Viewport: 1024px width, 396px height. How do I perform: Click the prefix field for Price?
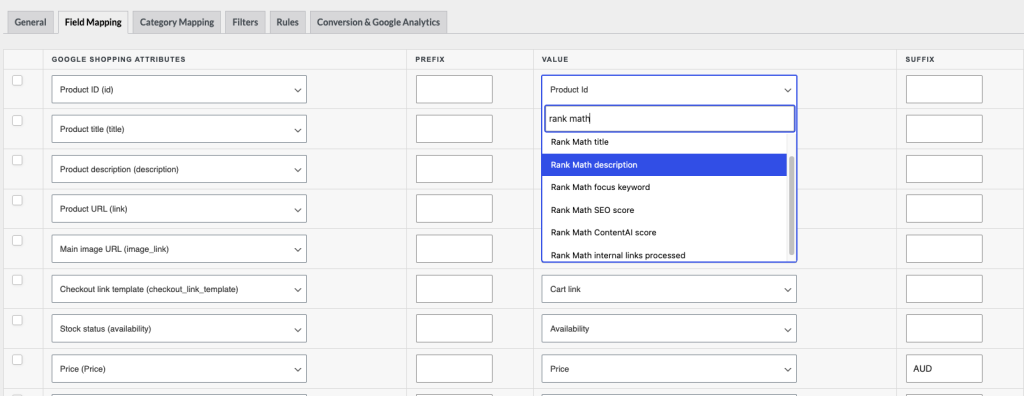(454, 369)
